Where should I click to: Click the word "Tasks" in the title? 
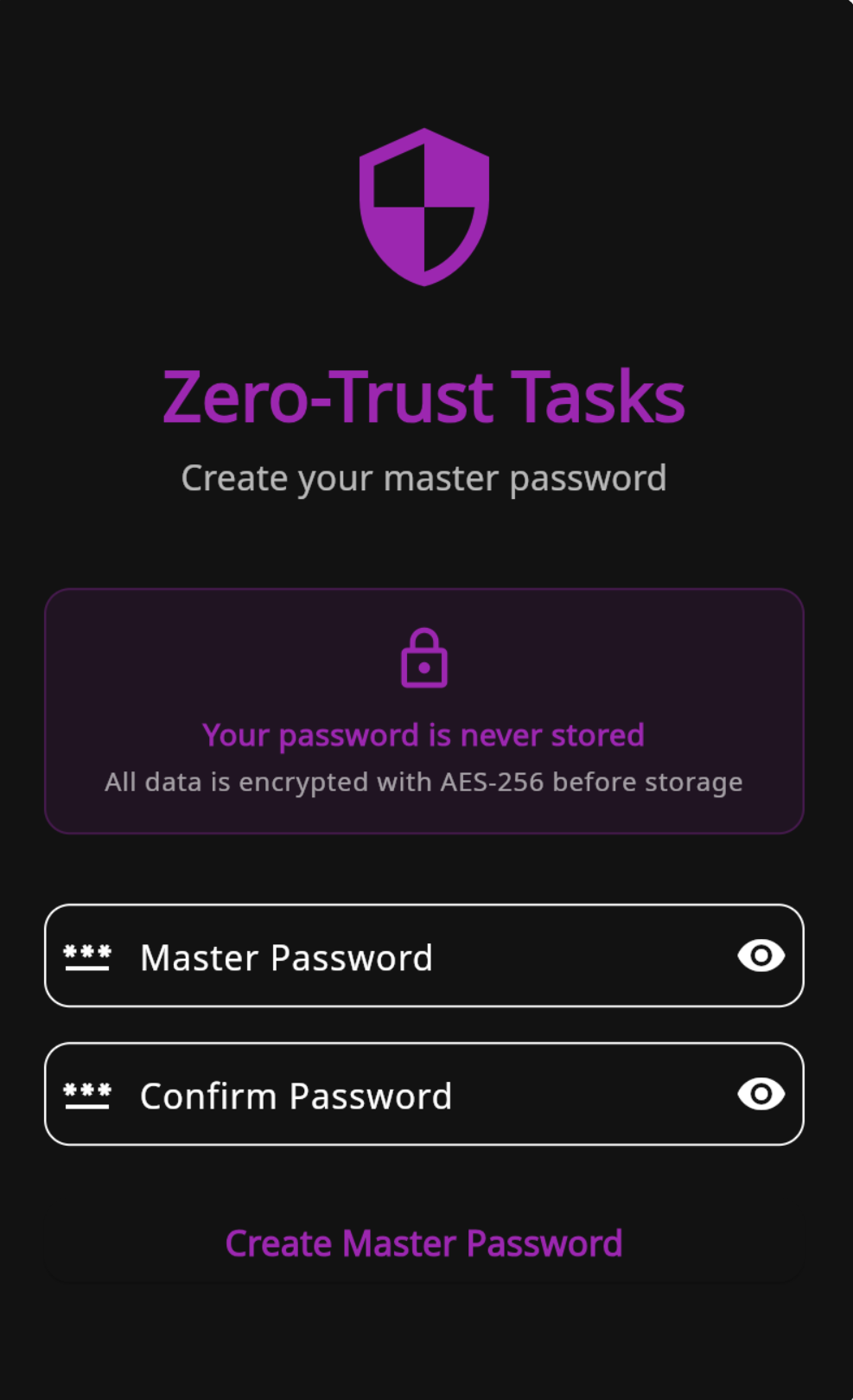click(x=598, y=397)
